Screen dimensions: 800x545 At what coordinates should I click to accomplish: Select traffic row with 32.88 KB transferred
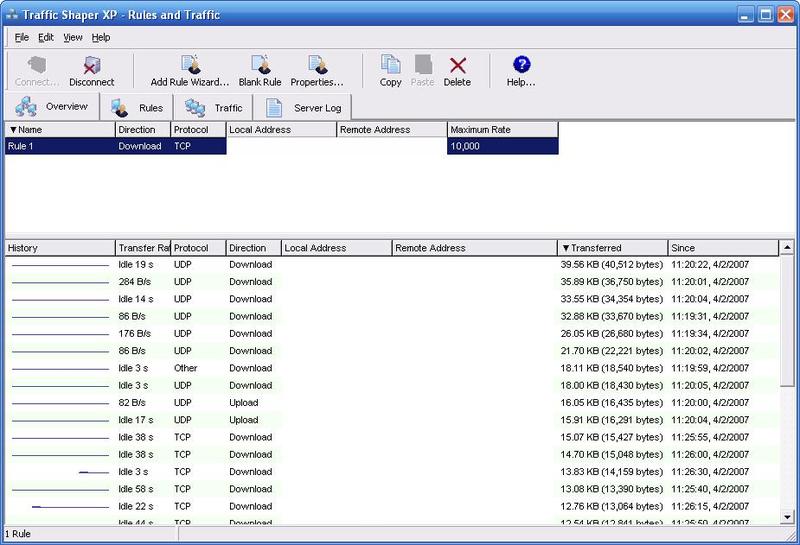[x=392, y=316]
